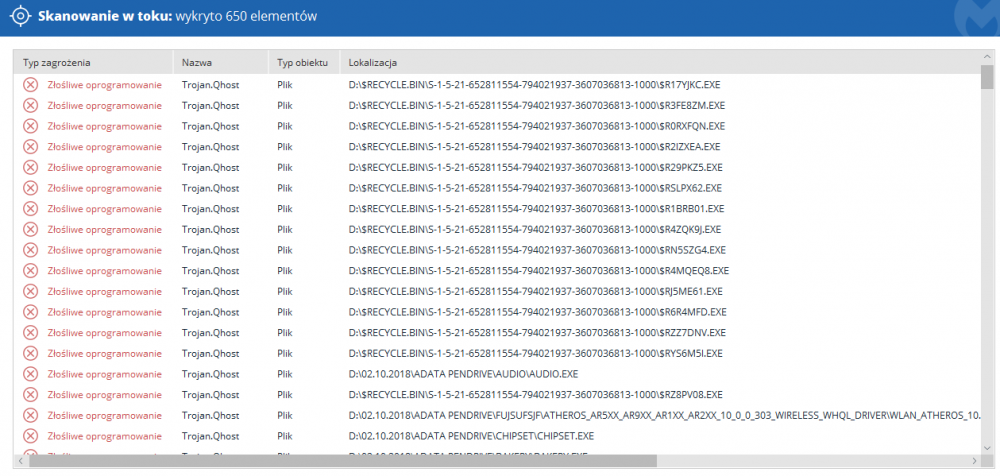
Task: Click Złośliwe oprogramowanie label for $R1BRB01.EXE
Action: [104, 208]
